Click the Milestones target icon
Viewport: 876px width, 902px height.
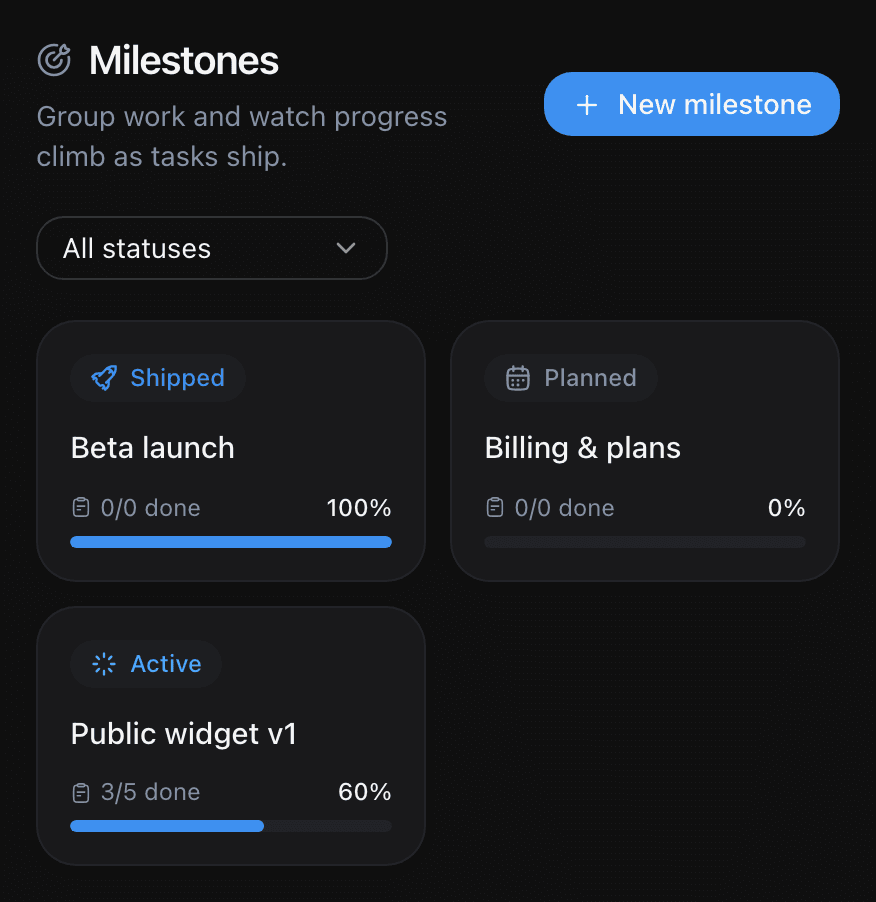tap(54, 60)
